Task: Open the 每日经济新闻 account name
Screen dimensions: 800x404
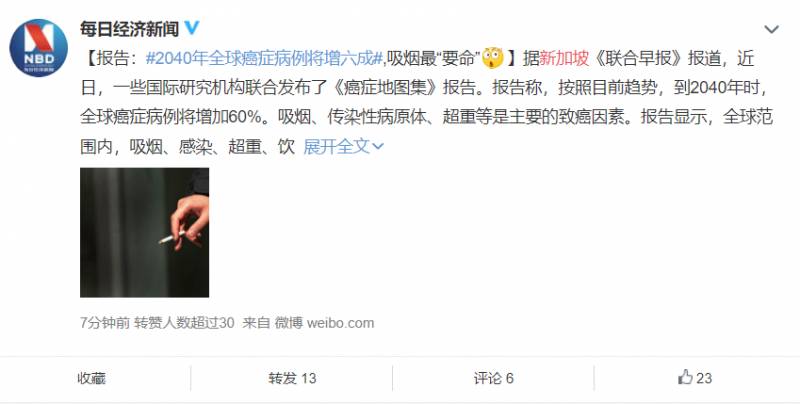Action: (x=129, y=29)
